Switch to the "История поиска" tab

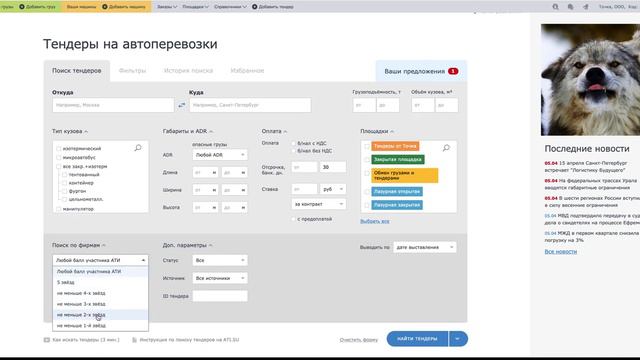188,71
